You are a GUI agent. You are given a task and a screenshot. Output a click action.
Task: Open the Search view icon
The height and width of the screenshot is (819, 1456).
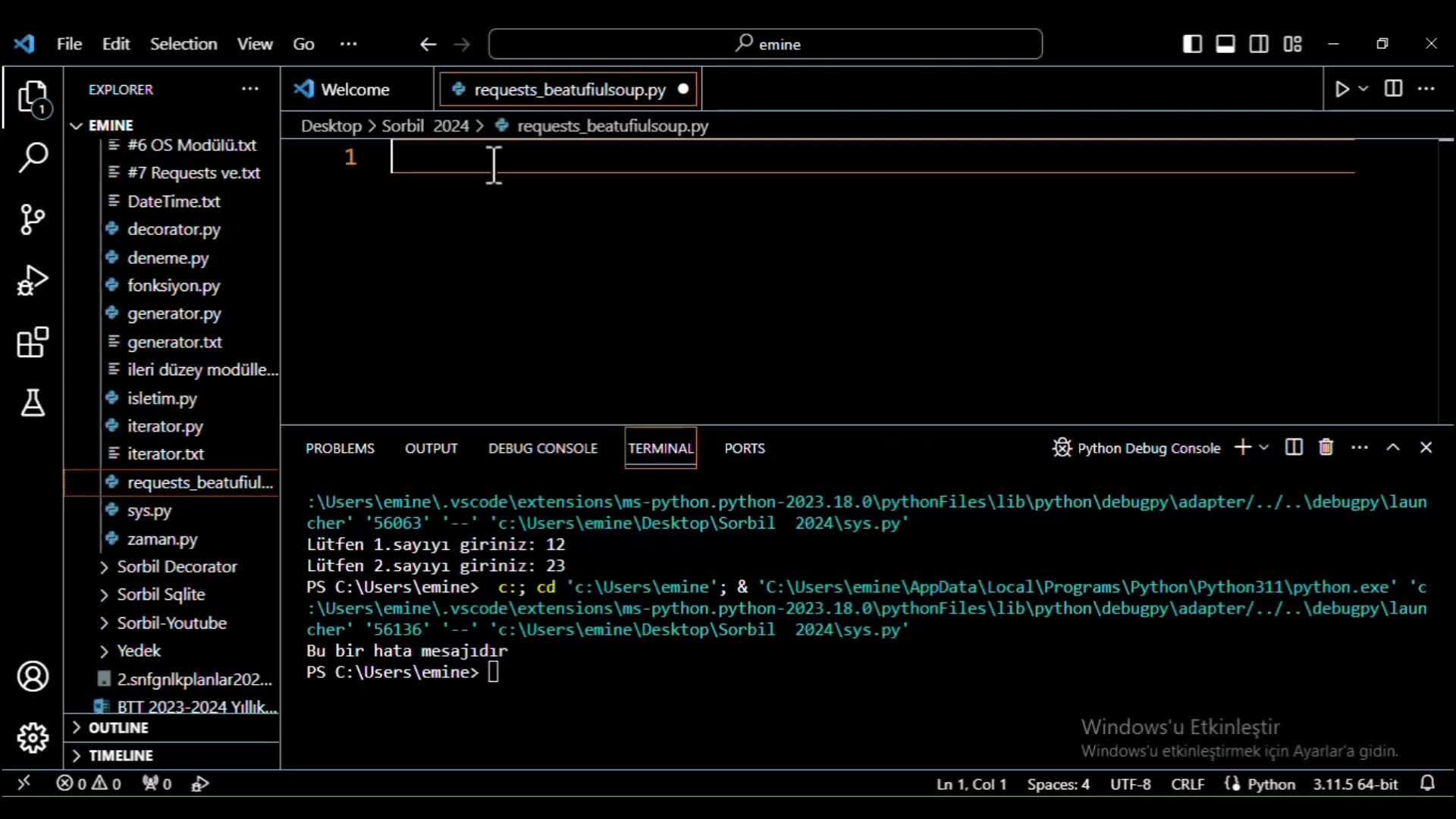tap(33, 158)
